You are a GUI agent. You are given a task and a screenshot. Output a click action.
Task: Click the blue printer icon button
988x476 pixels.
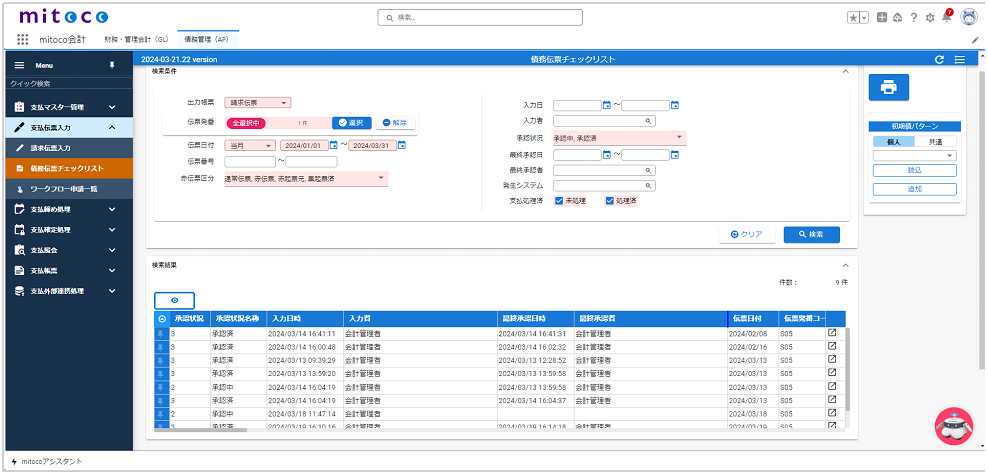coord(888,88)
